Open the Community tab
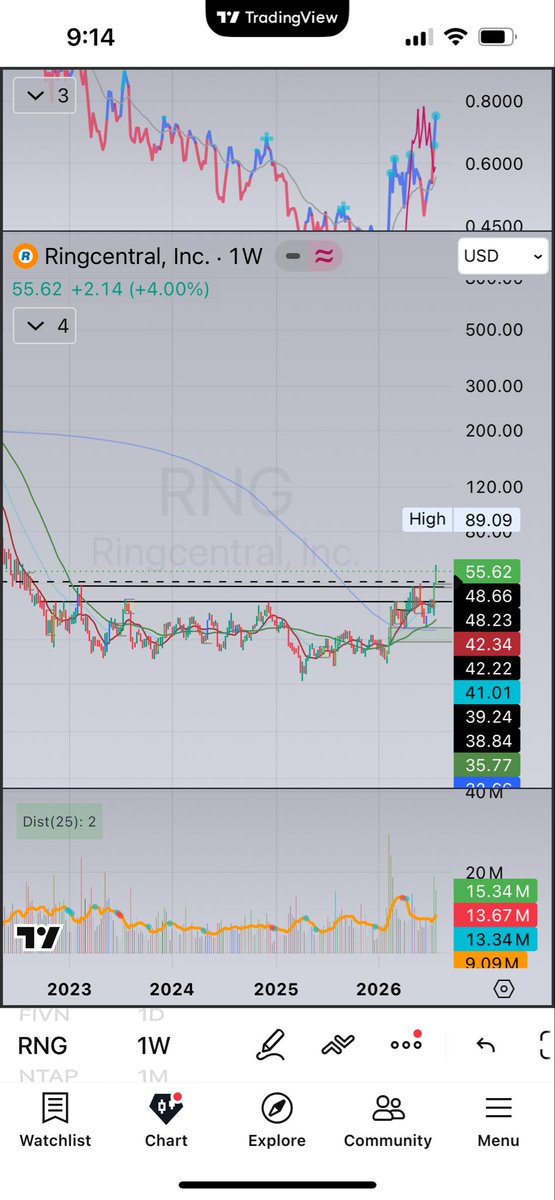The width and height of the screenshot is (555, 1200). [388, 1119]
